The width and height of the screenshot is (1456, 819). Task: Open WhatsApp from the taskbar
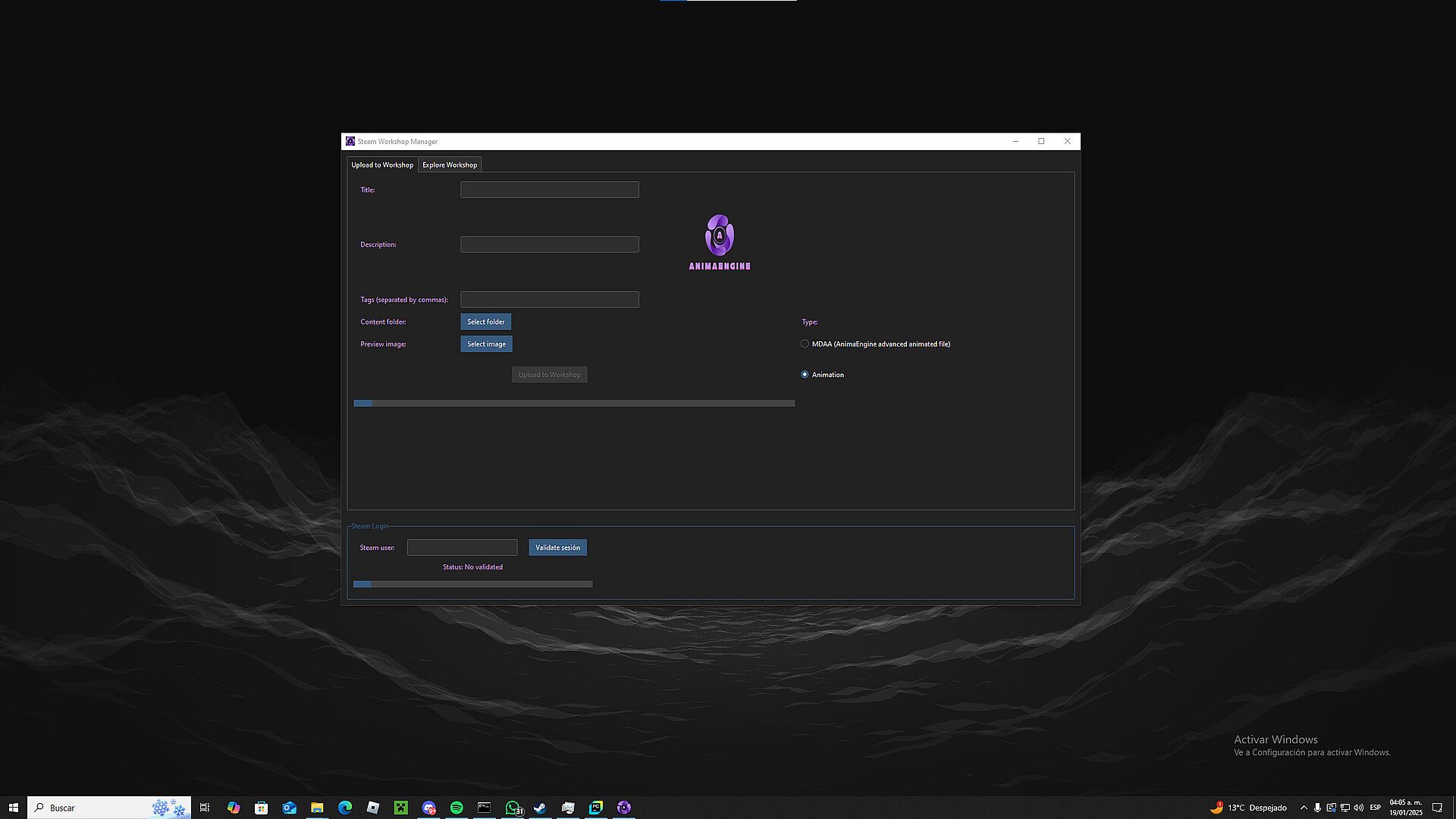click(x=513, y=808)
